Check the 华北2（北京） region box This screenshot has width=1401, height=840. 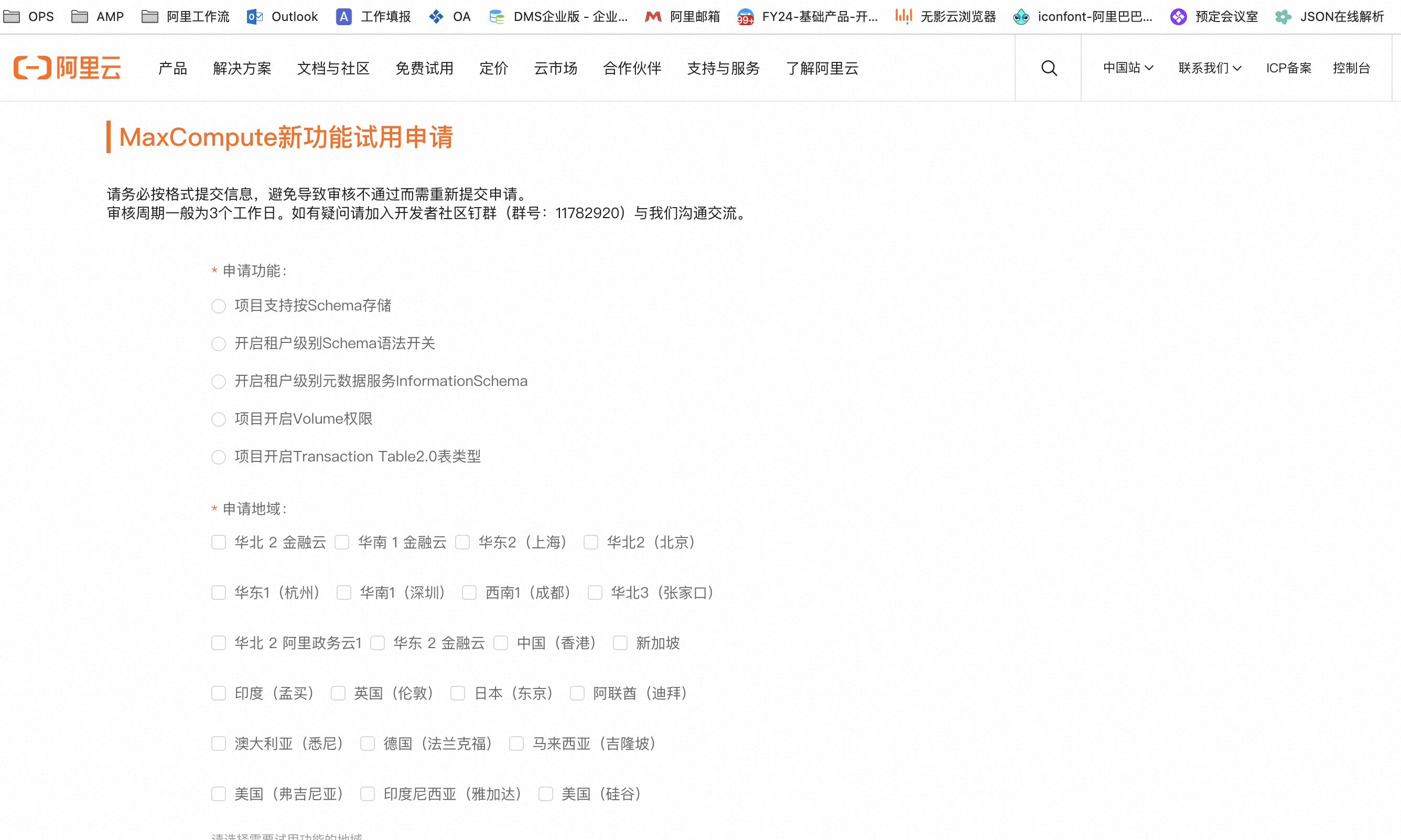[591, 542]
